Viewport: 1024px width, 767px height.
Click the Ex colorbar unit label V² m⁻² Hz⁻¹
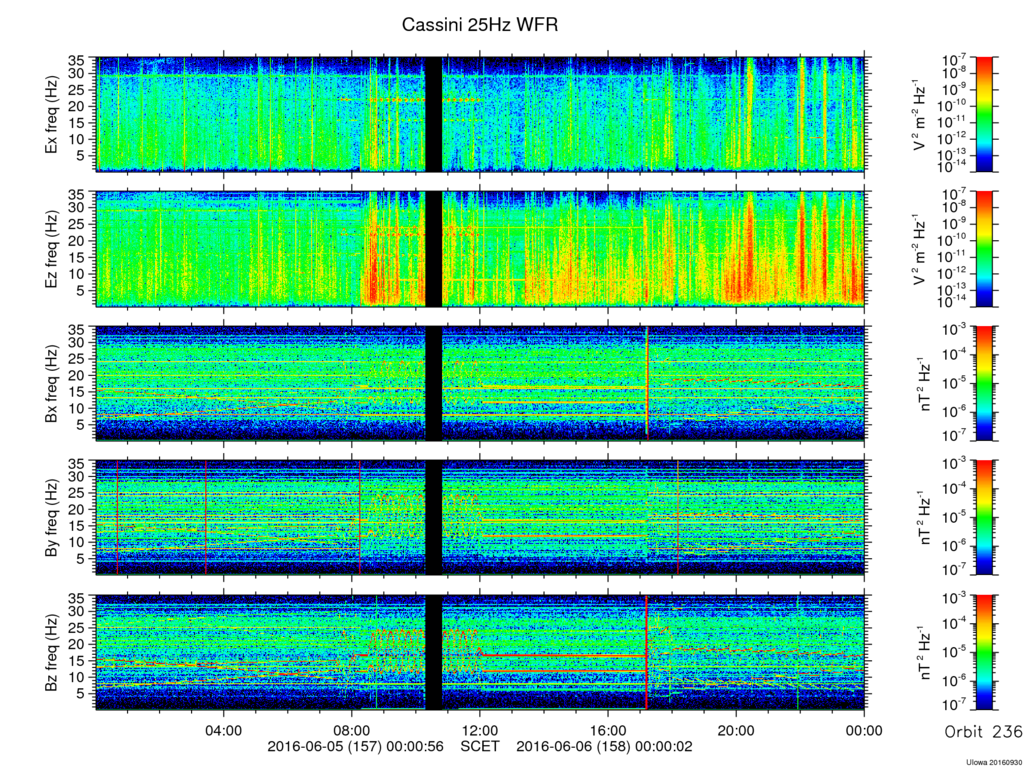pos(919,115)
